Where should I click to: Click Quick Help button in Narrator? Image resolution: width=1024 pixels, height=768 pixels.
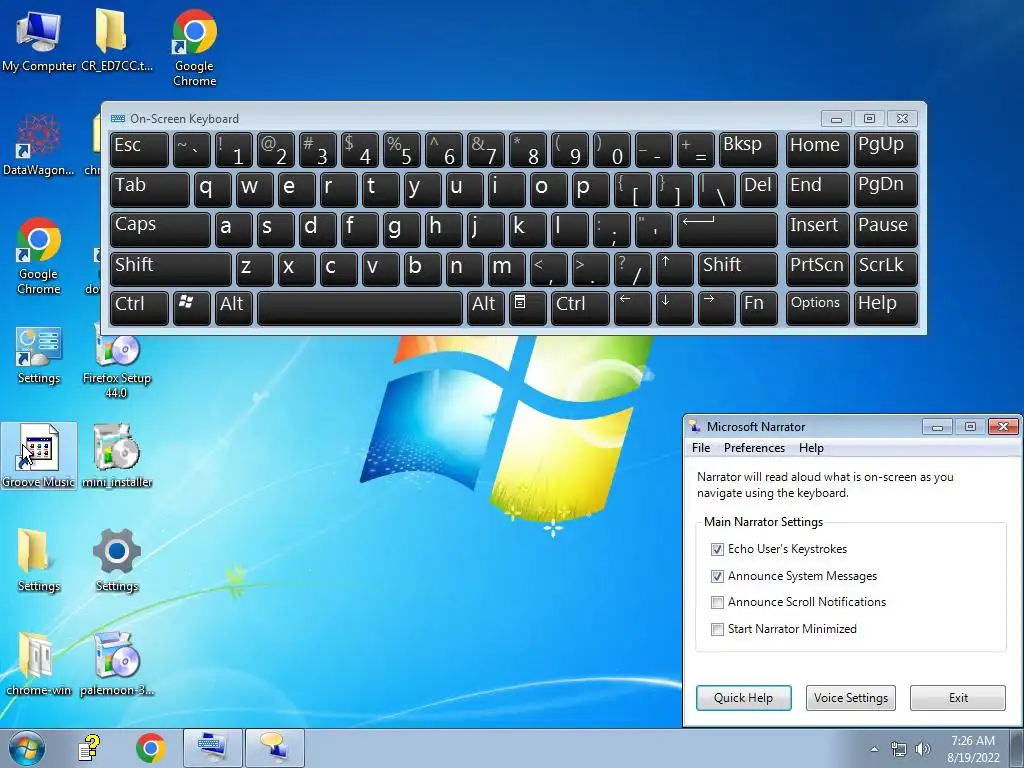743,697
